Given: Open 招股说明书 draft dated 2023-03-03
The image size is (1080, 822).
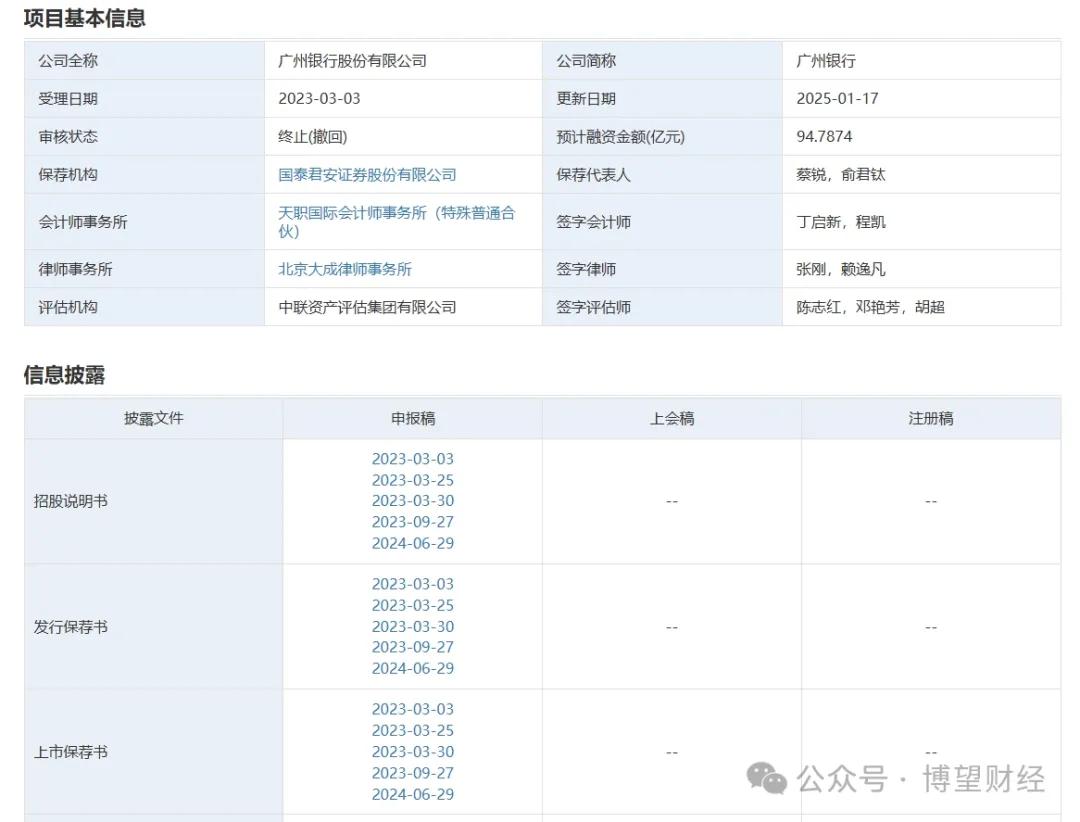Looking at the screenshot, I should click(413, 459).
